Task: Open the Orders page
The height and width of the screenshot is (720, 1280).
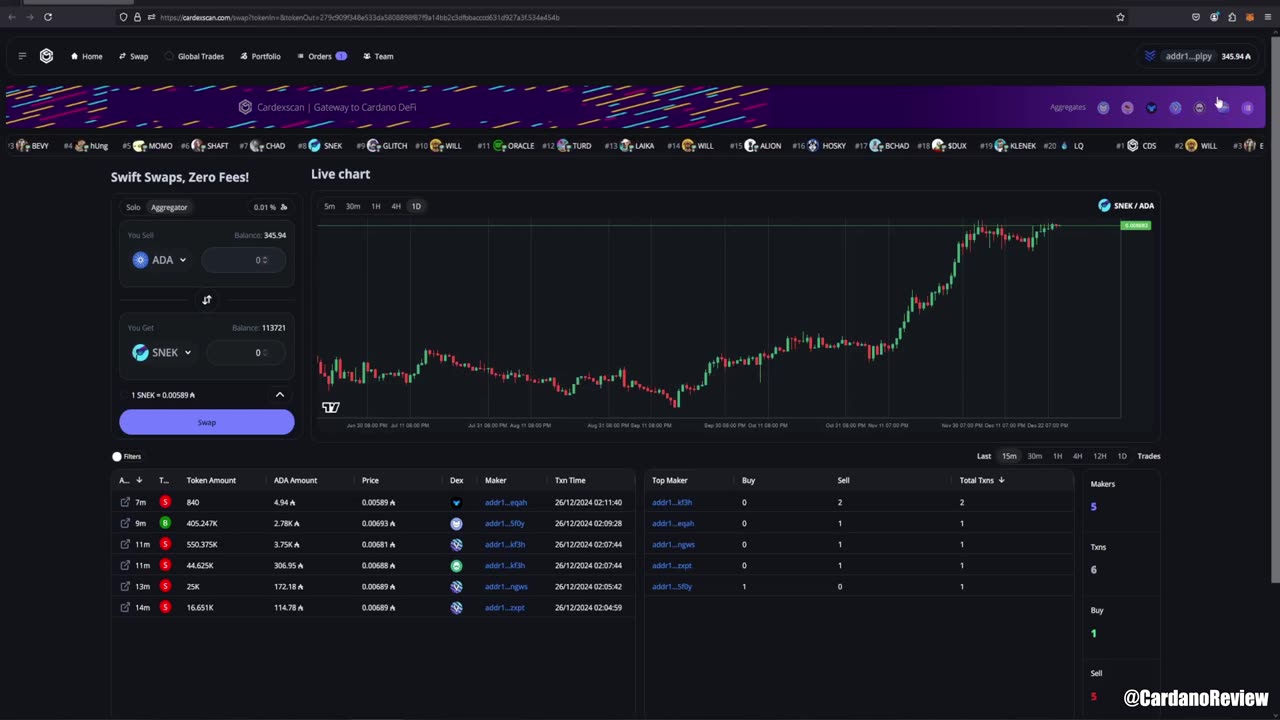Action: pyautogui.click(x=321, y=56)
